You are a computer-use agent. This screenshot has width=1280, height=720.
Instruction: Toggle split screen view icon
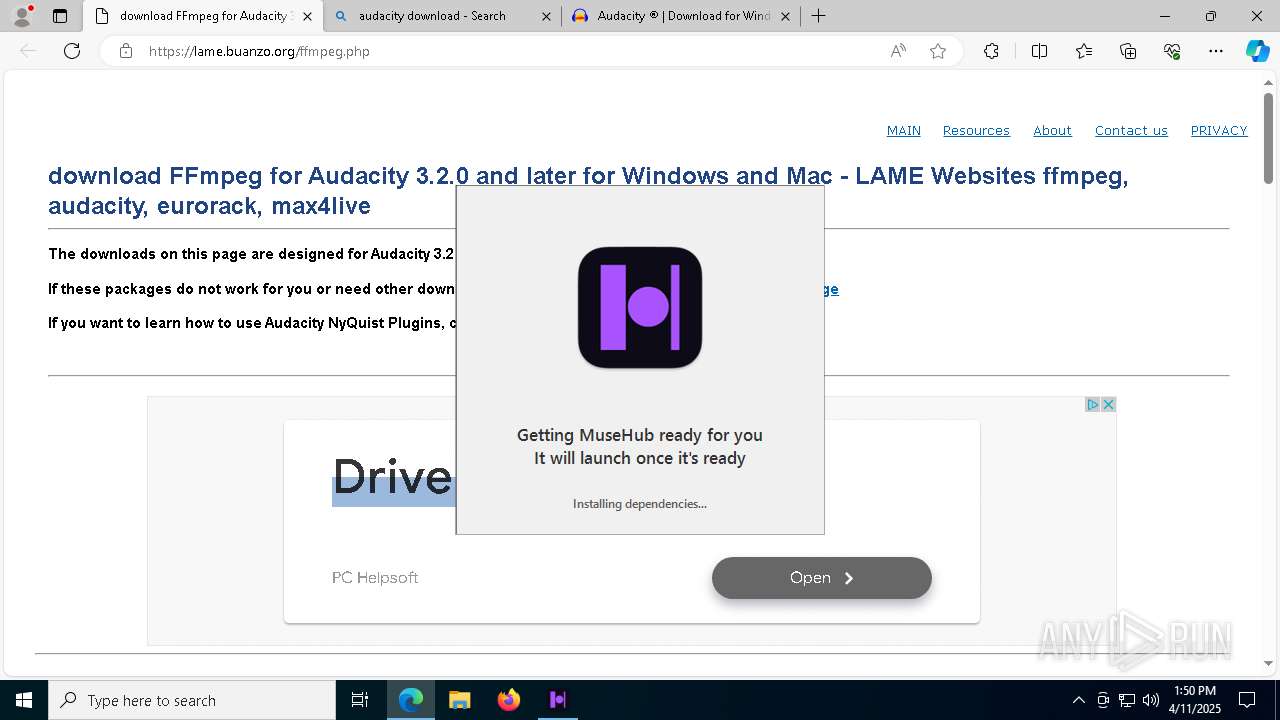(x=1039, y=51)
